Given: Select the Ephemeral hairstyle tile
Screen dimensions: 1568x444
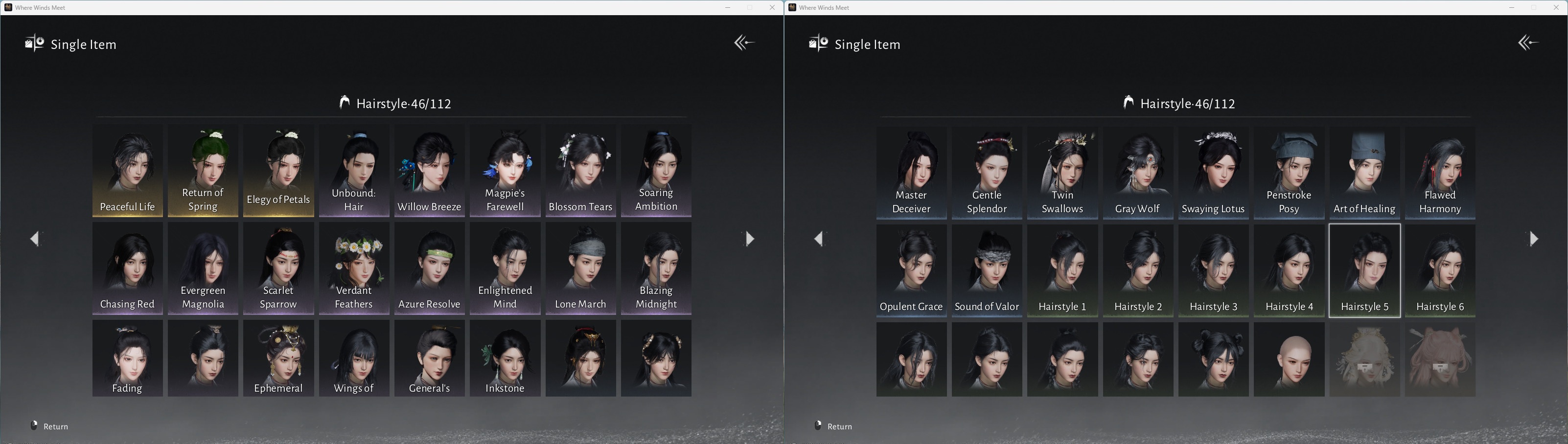Looking at the screenshot, I should tap(278, 358).
